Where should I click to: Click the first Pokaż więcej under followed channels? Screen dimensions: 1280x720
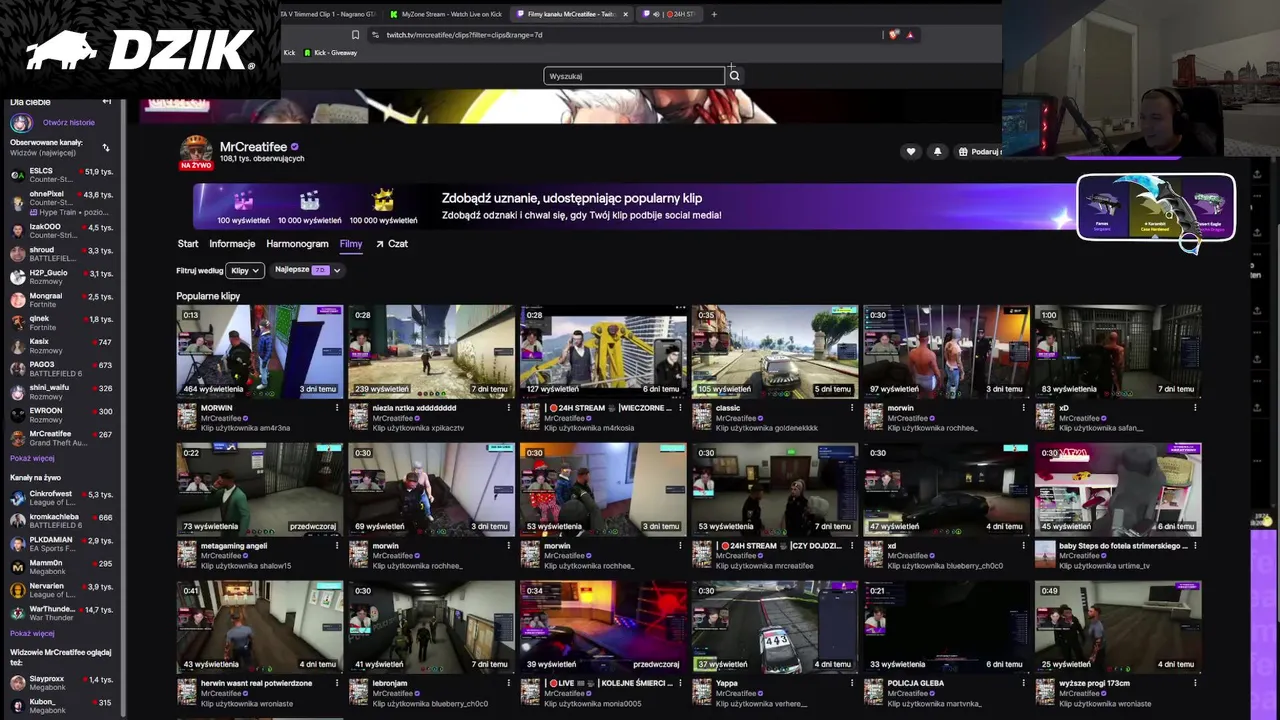(32, 459)
